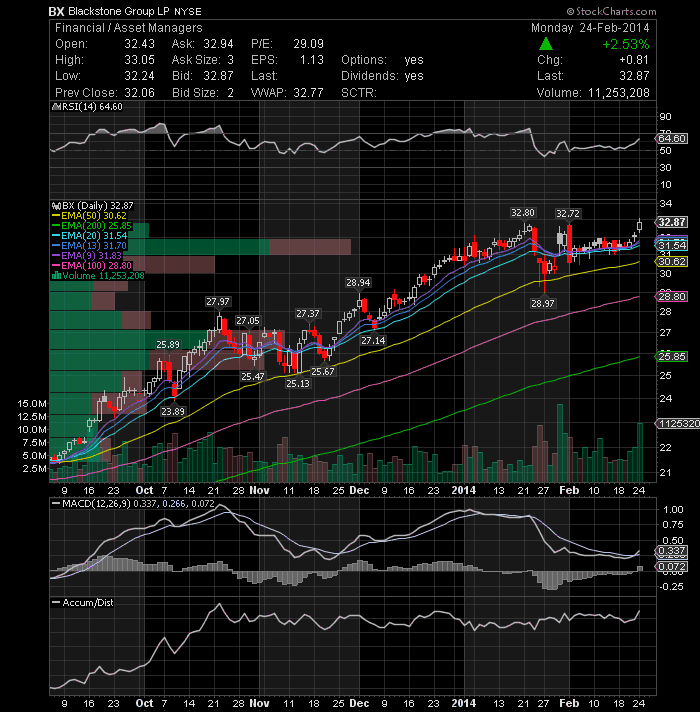Click the 0.337 MACD tag on the right axis
700x712 pixels.
(672, 552)
